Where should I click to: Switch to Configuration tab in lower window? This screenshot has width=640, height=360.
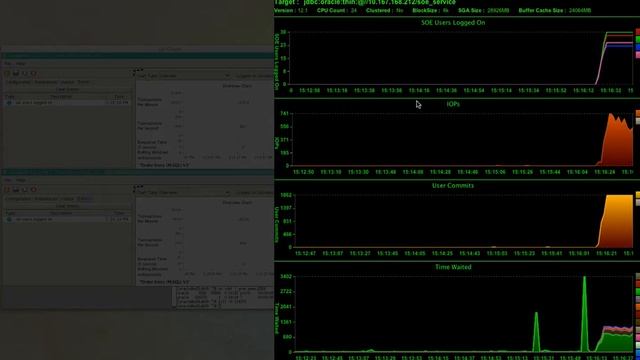pos(18,199)
